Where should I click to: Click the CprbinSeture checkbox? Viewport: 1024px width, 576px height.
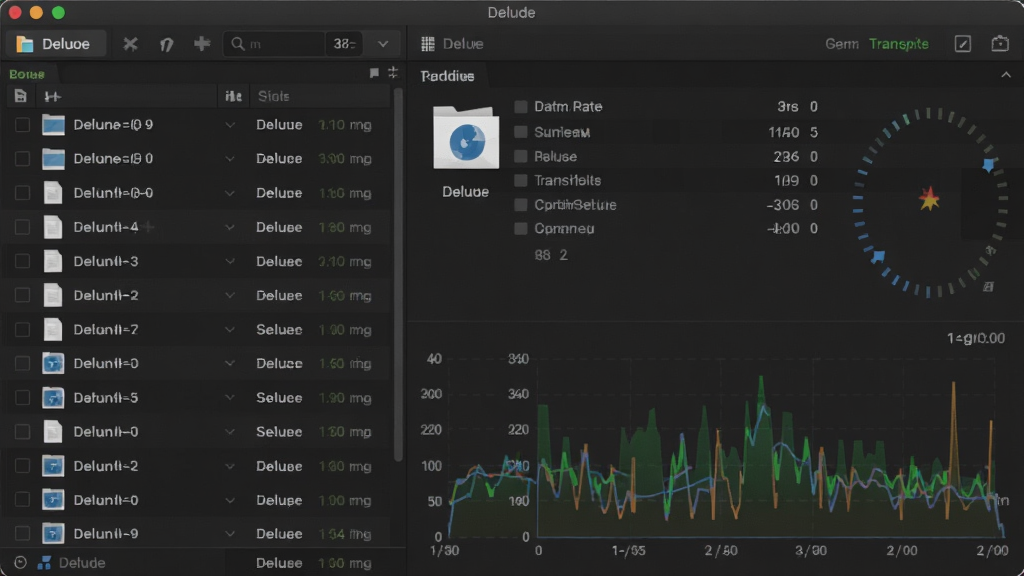click(520, 204)
